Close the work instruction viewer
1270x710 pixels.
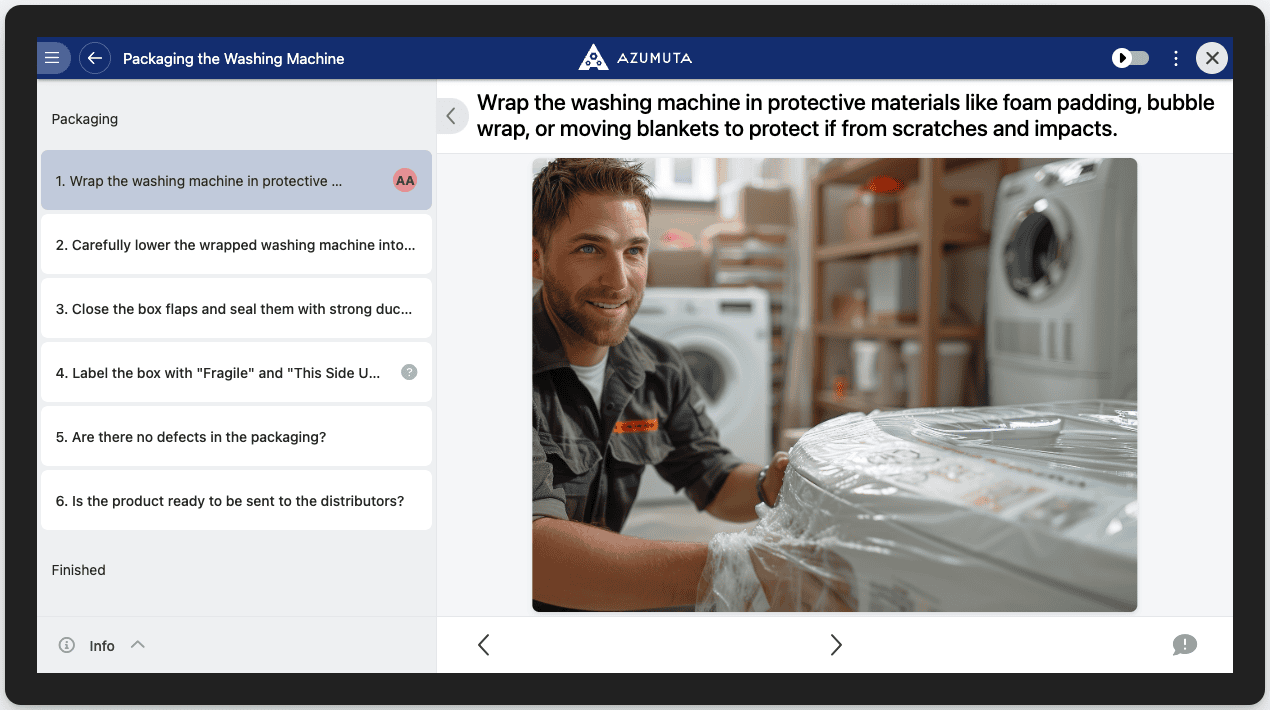click(1212, 58)
